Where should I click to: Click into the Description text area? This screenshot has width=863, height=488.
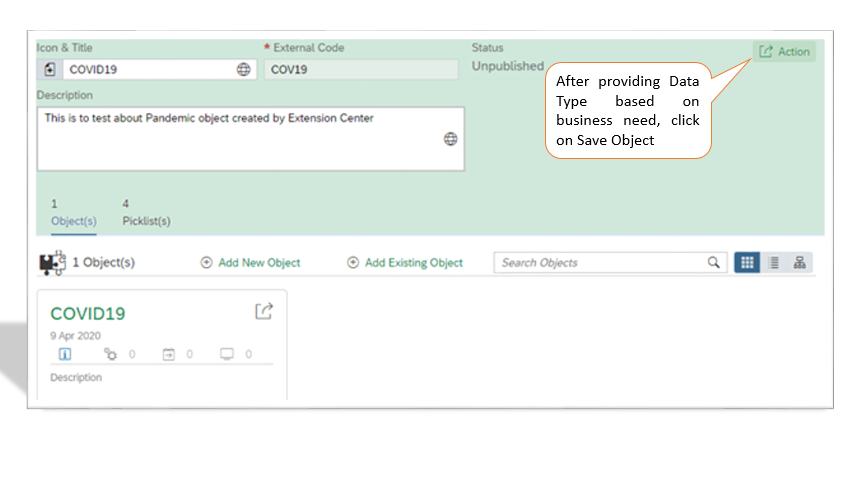[250, 139]
